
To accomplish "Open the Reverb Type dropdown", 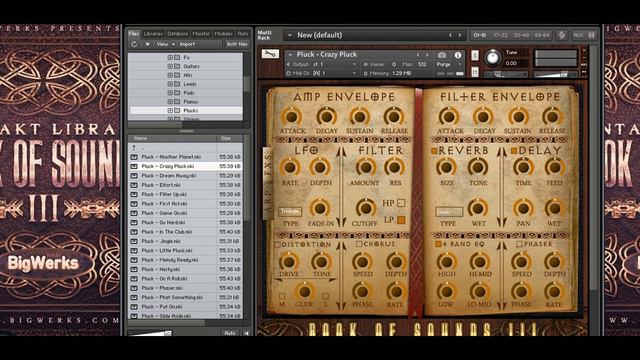I will pyautogui.click(x=449, y=211).
